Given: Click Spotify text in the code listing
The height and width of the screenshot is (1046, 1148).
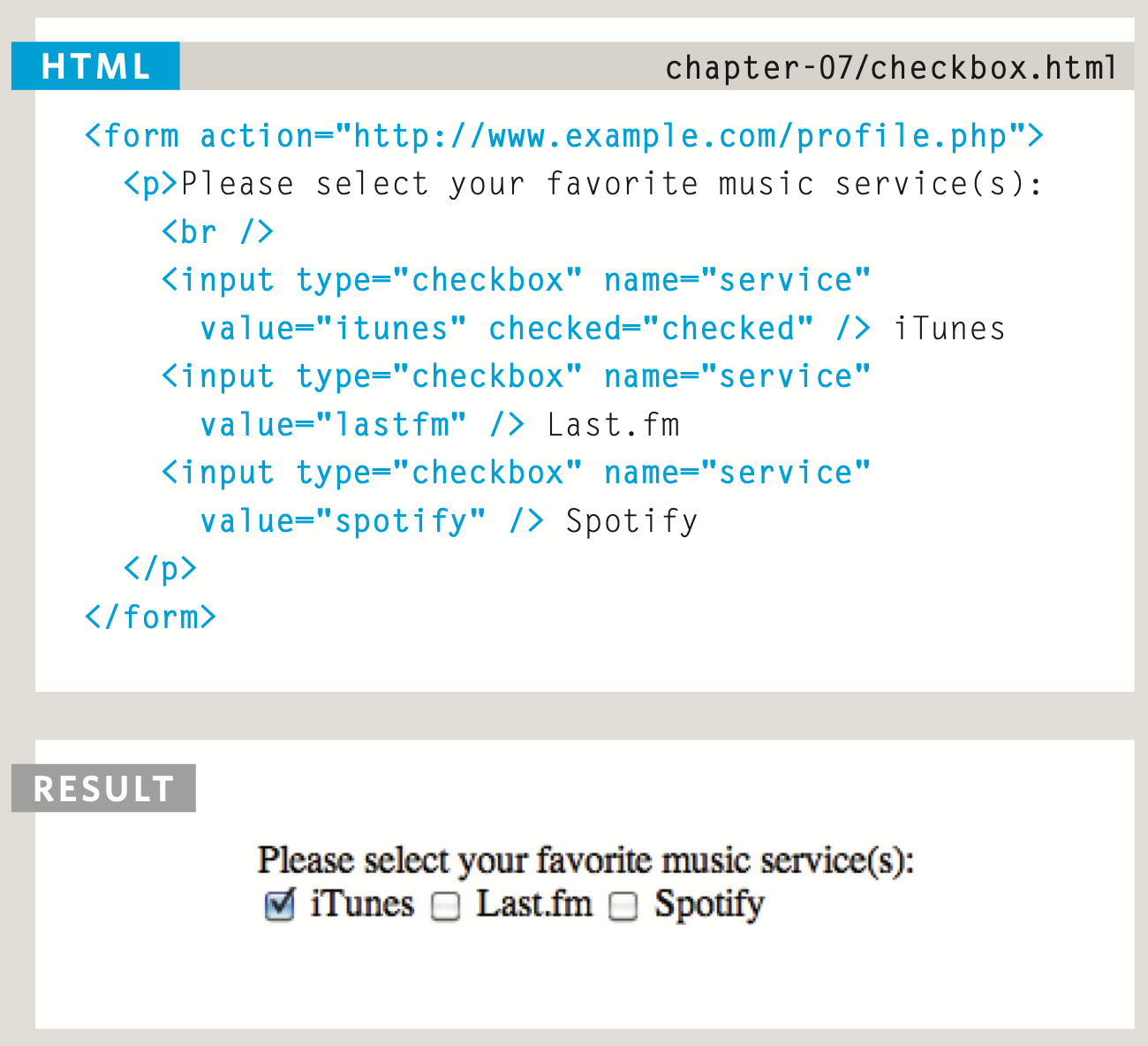Looking at the screenshot, I should click(631, 522).
